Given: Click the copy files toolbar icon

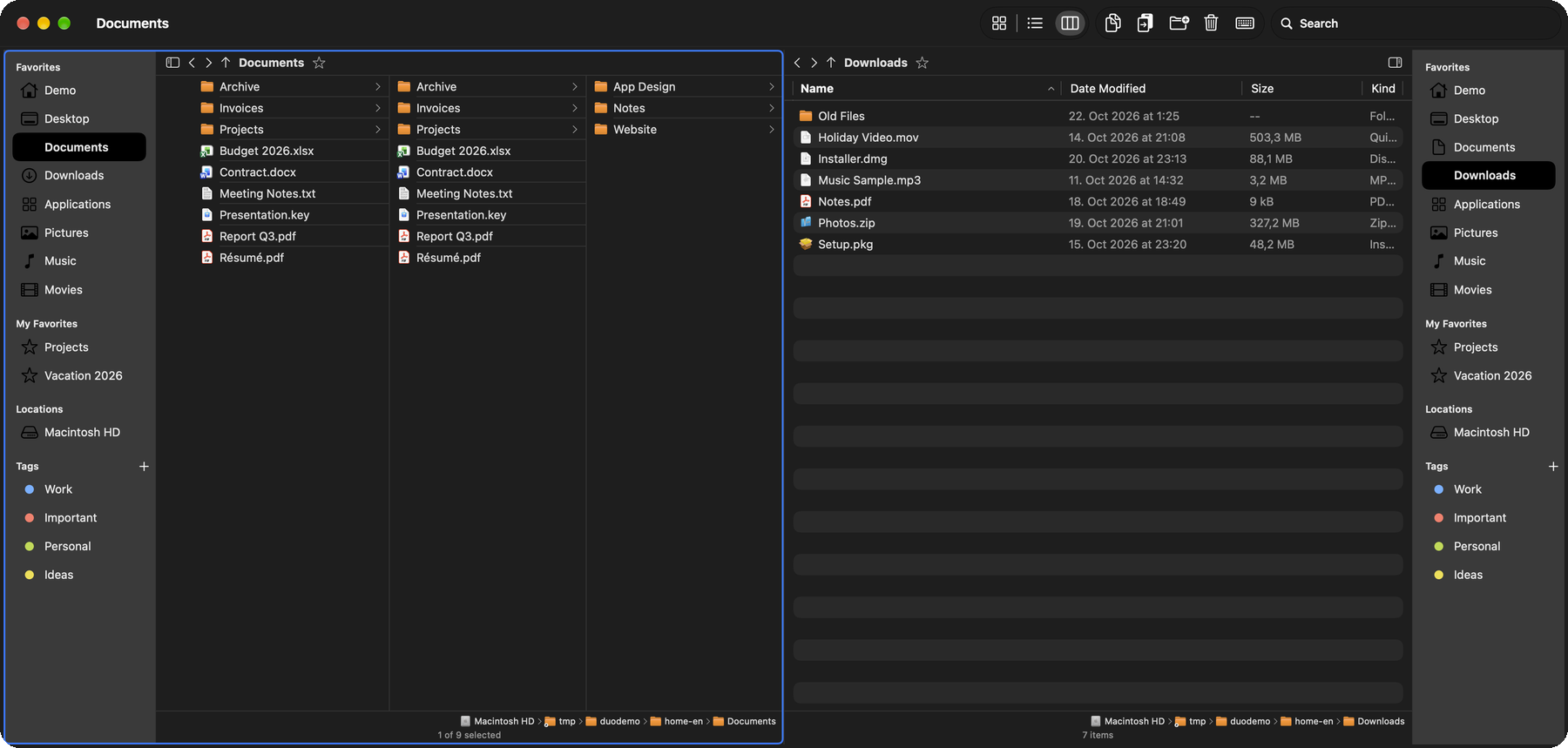Looking at the screenshot, I should [1112, 24].
